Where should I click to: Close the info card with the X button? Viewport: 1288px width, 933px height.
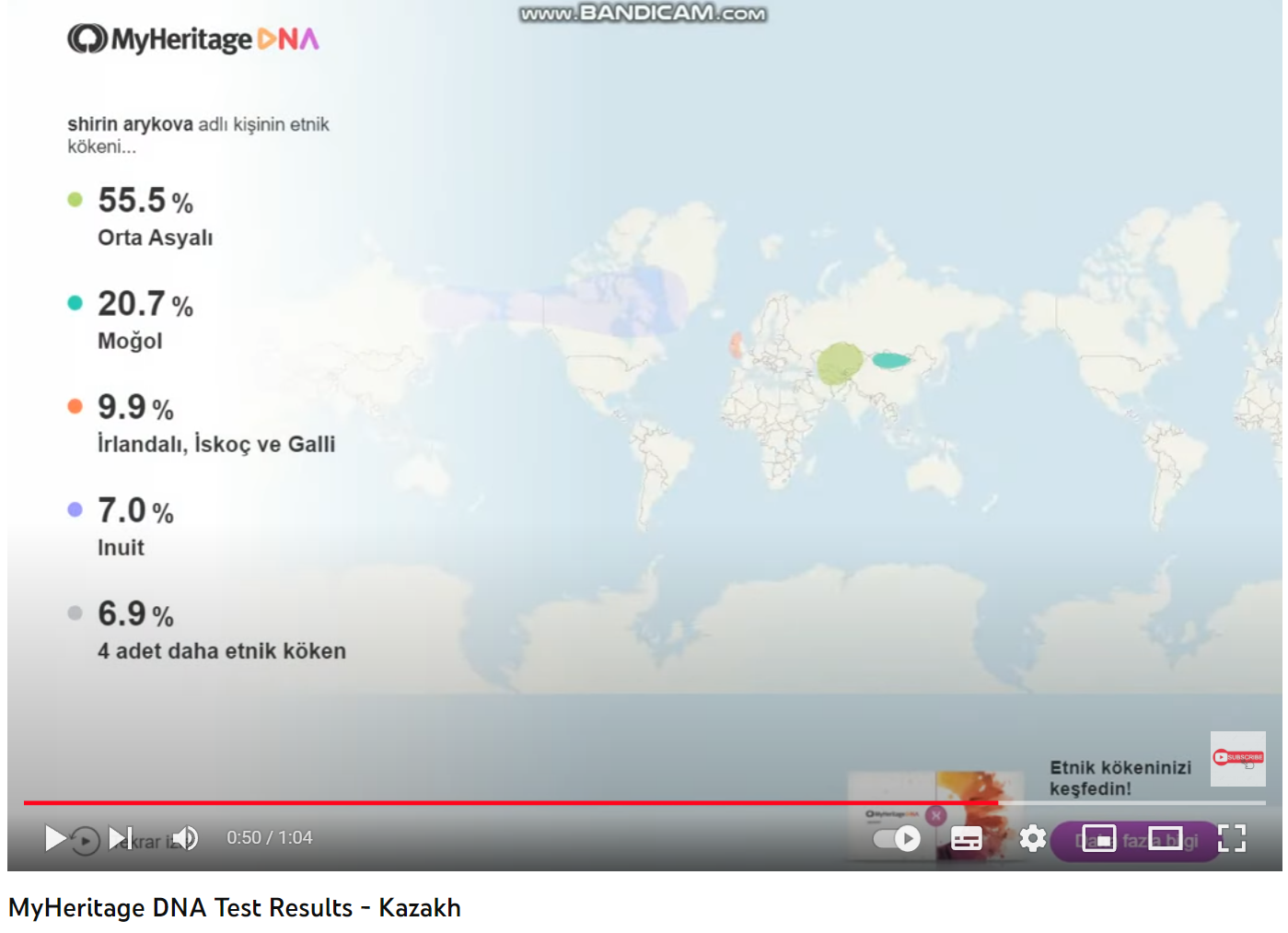[x=936, y=815]
